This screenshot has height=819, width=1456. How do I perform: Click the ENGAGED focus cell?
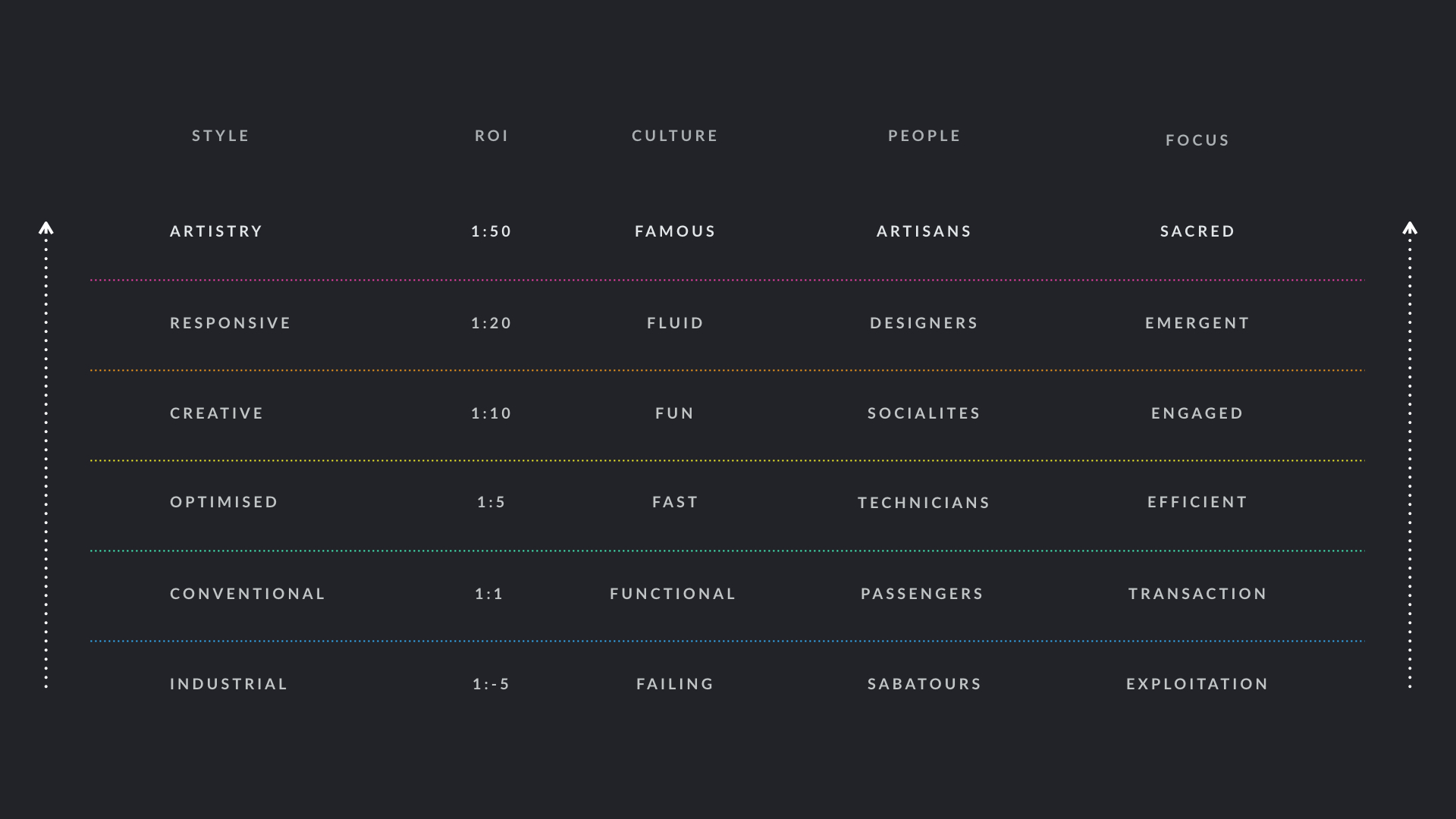click(x=1197, y=413)
